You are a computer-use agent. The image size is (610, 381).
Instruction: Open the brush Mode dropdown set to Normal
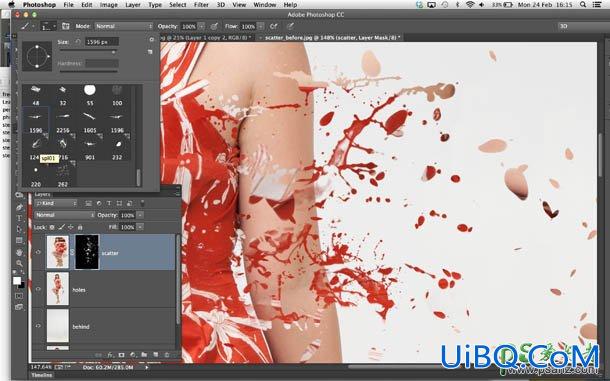coord(124,26)
